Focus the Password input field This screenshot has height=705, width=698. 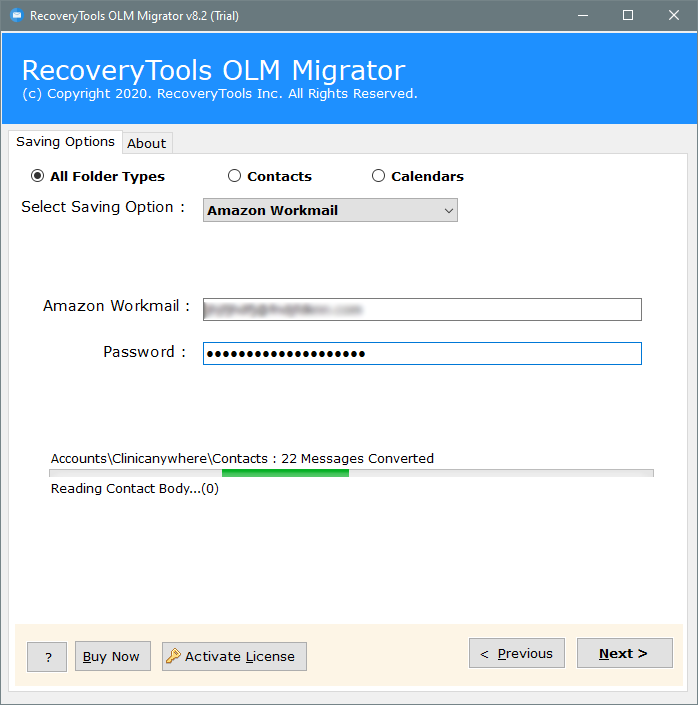422,353
